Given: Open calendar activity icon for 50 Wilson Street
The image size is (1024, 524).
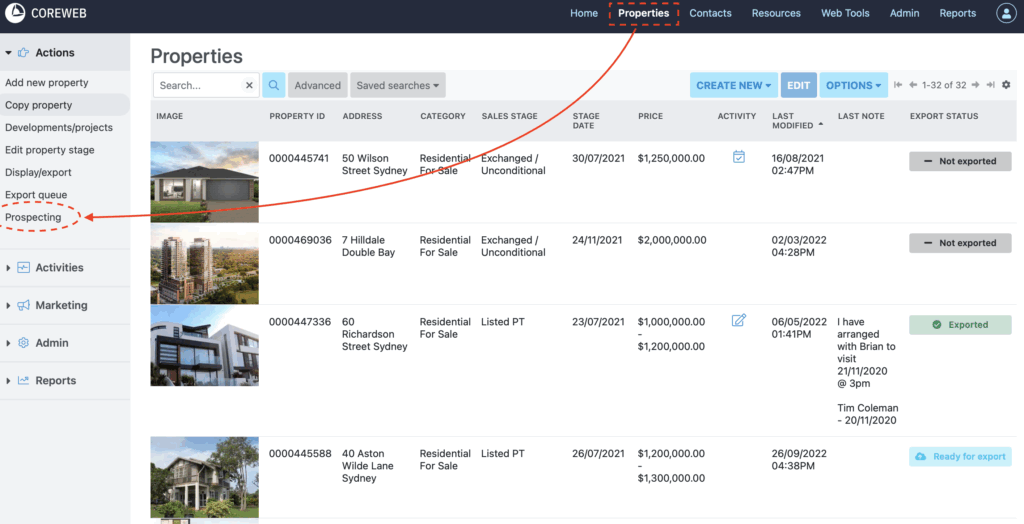Looking at the screenshot, I should point(738,157).
